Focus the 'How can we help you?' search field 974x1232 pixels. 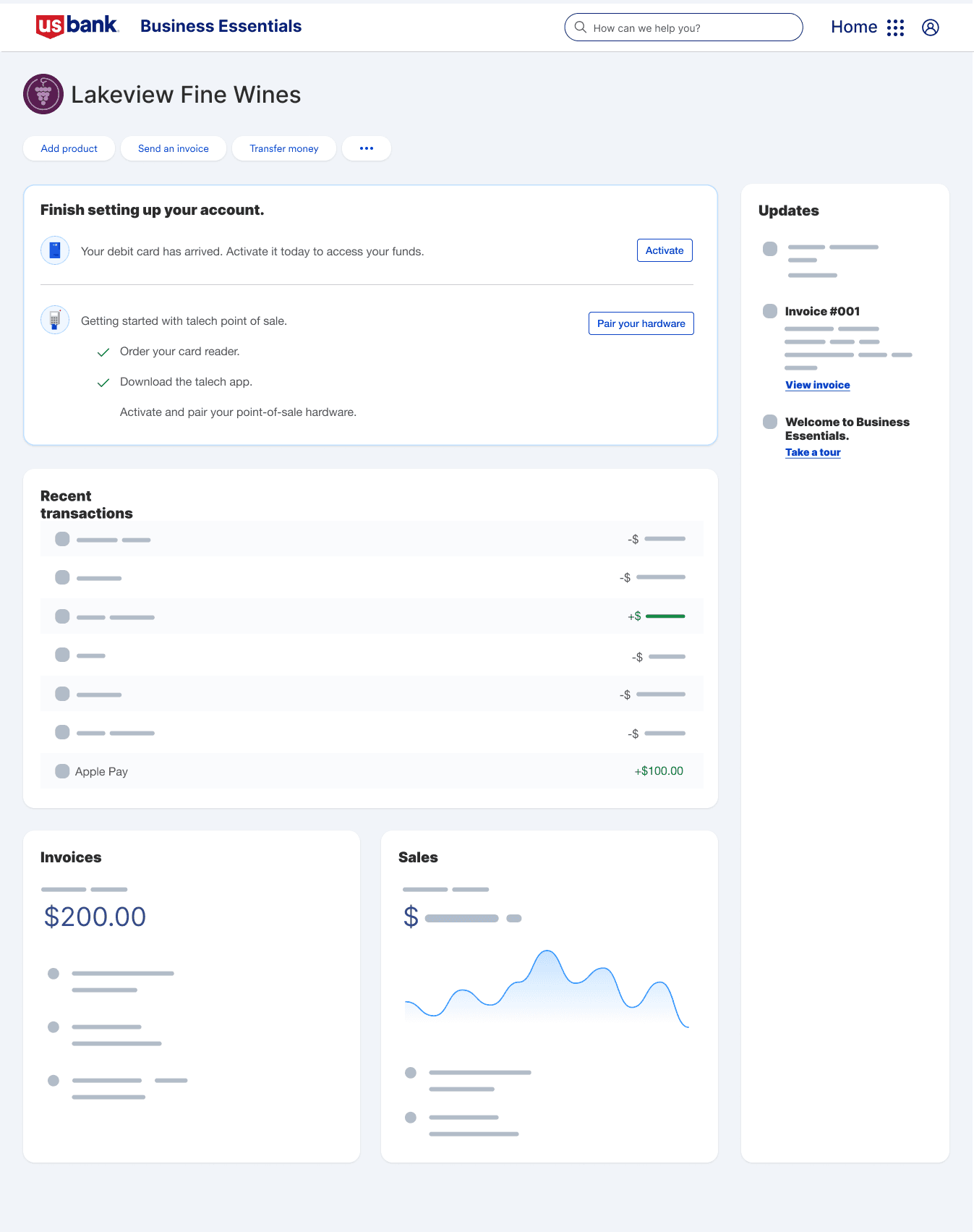[x=683, y=27]
